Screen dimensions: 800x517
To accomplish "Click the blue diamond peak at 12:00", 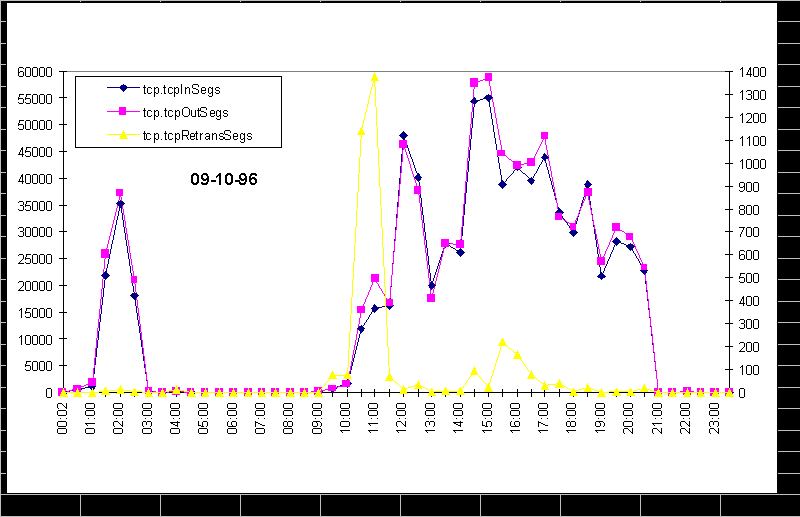I will [403, 135].
